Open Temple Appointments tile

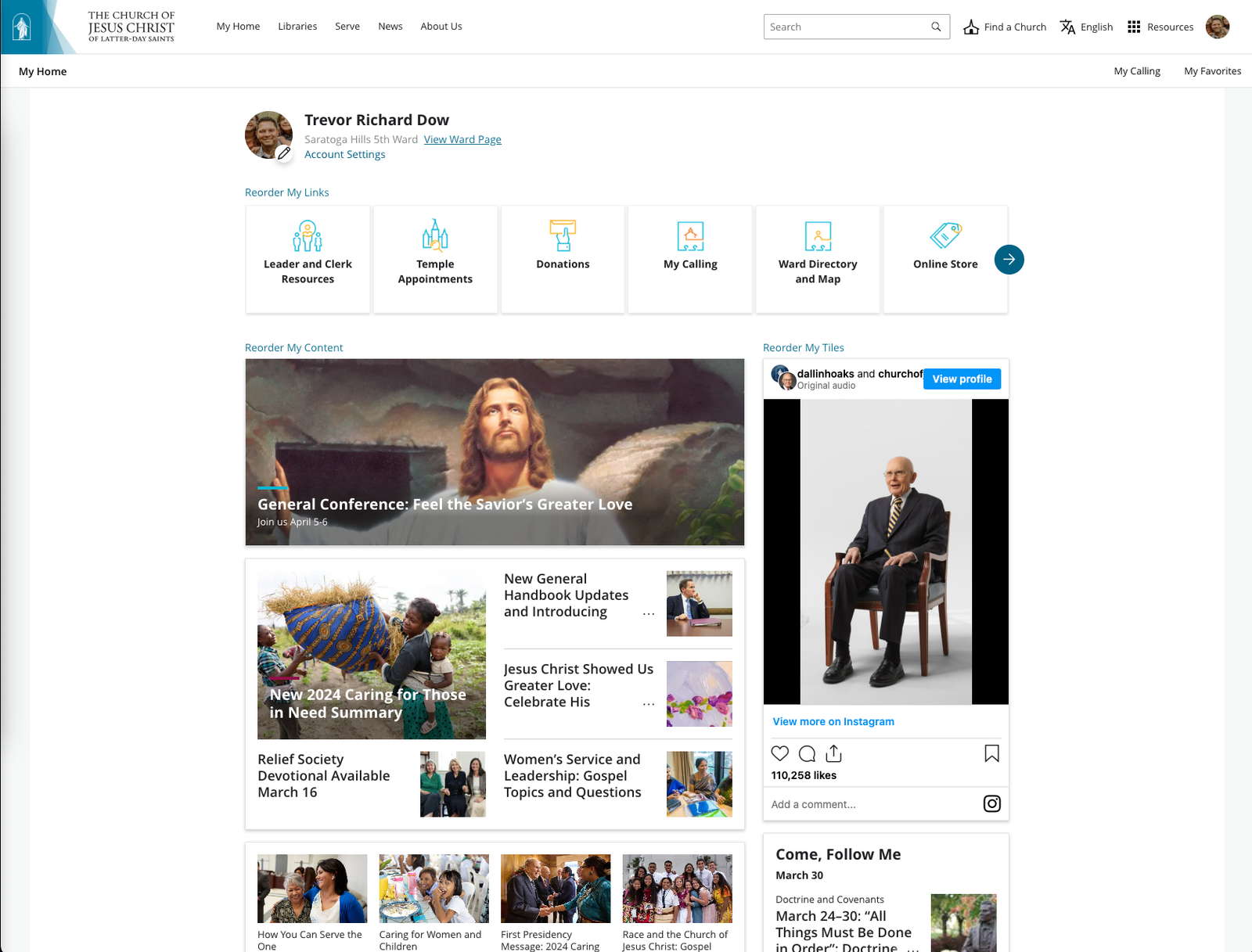tap(435, 259)
